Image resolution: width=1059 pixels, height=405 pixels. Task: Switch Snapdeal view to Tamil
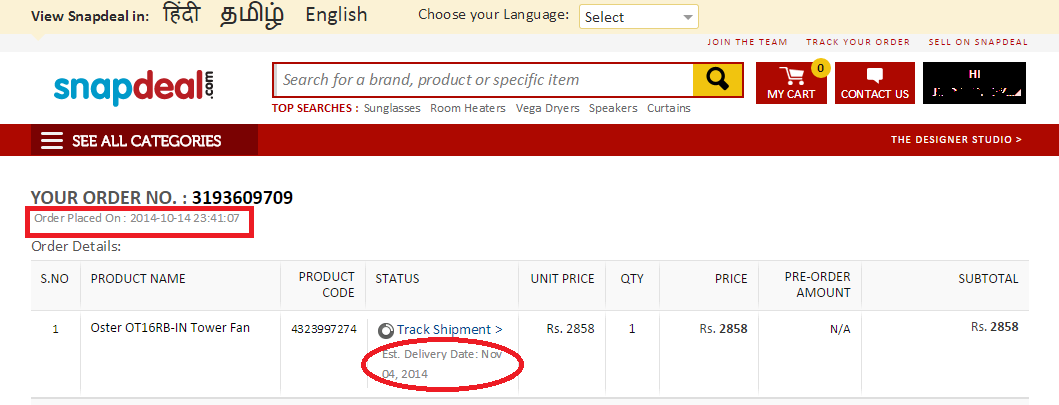[252, 15]
